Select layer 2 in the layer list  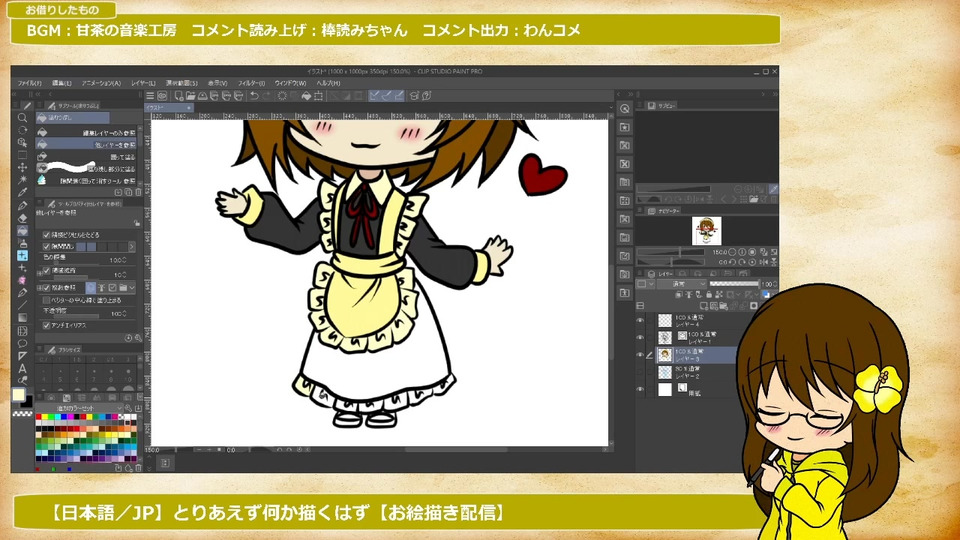click(697, 372)
